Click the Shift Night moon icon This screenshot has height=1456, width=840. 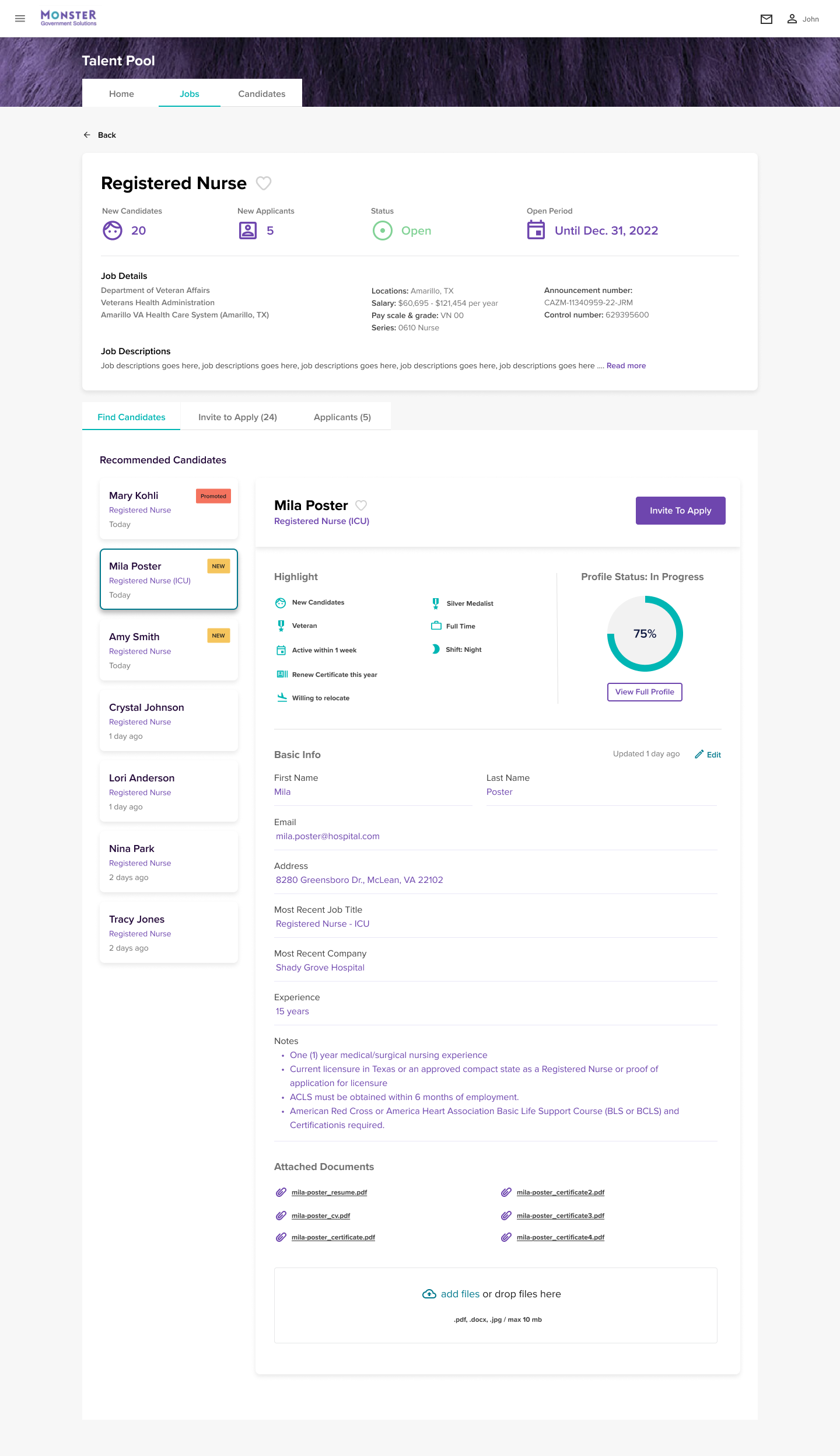tap(436, 649)
